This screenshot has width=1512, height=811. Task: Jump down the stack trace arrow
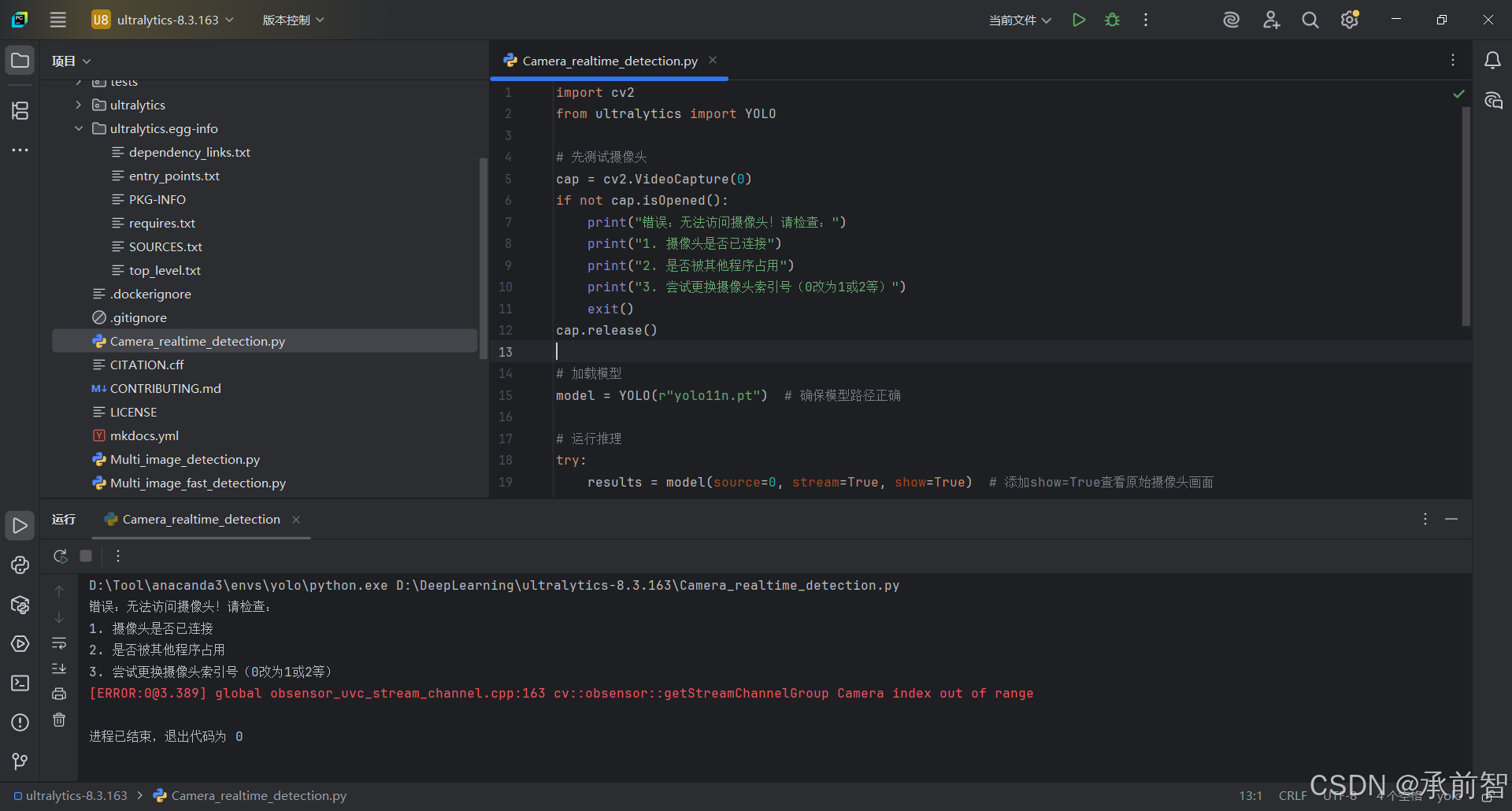pyautogui.click(x=59, y=617)
